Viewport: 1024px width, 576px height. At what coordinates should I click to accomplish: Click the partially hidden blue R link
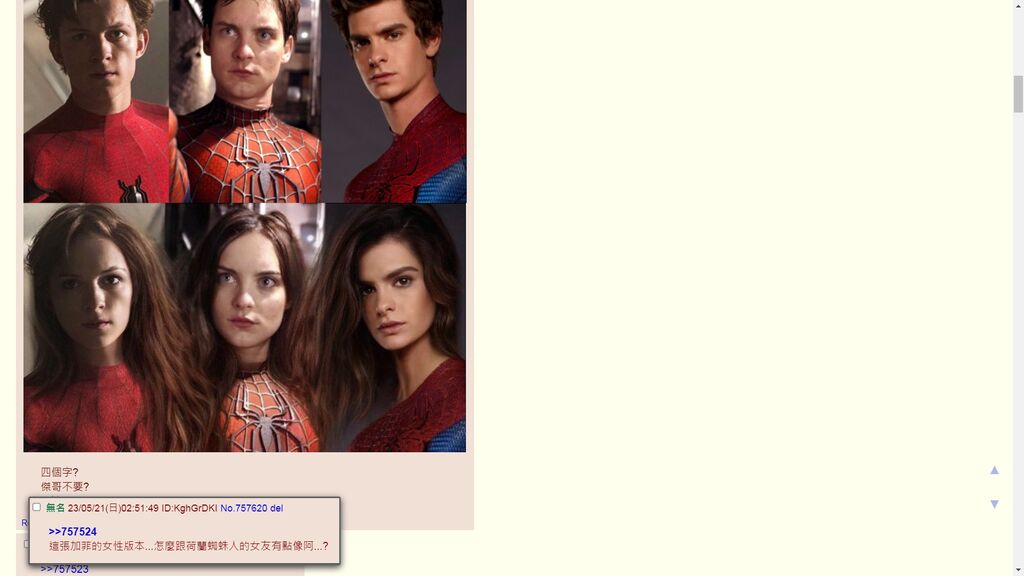tap(25, 522)
